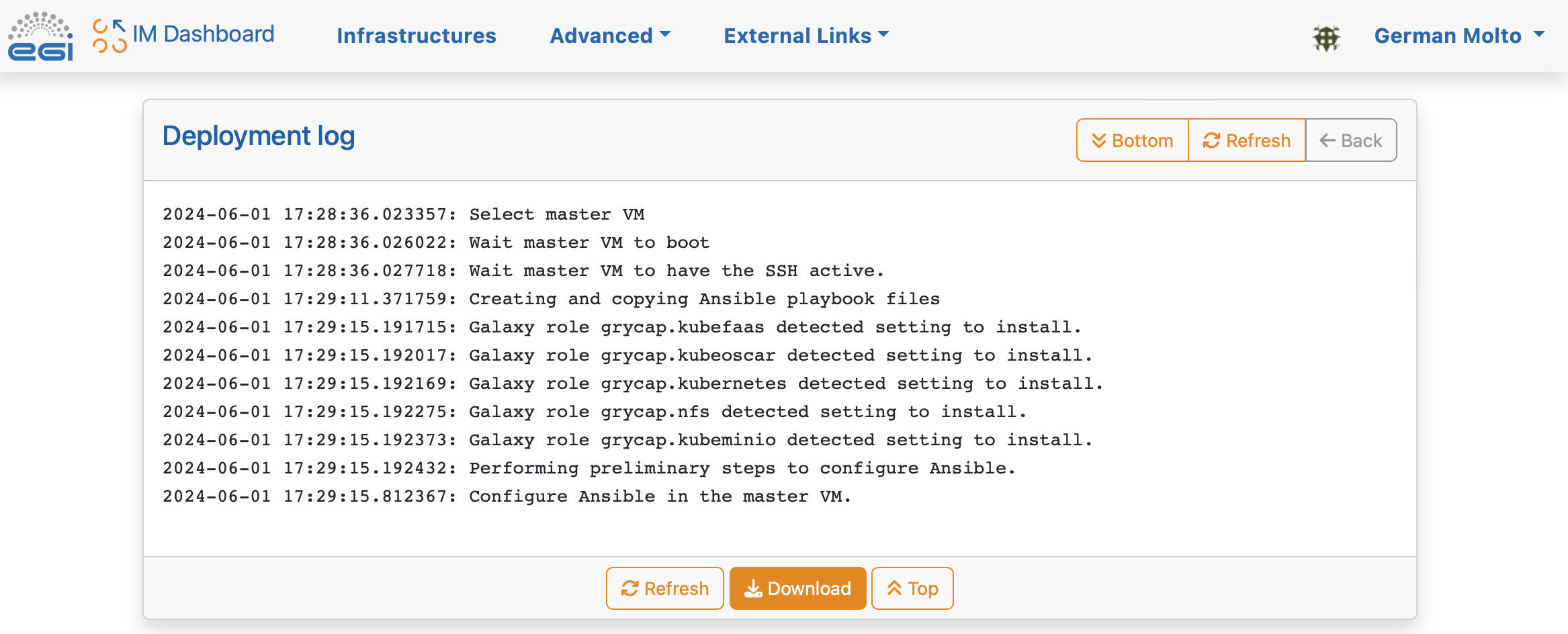Click the 'Select master VM' log line

pos(403,214)
